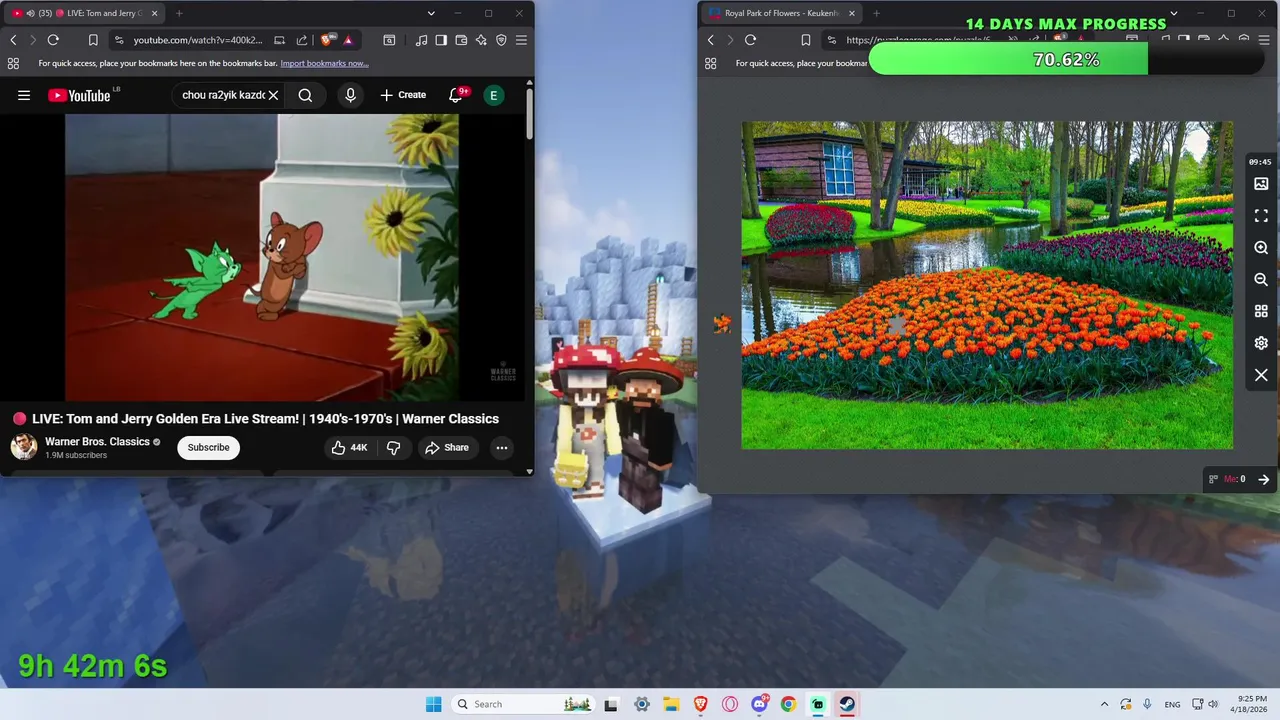This screenshot has height=720, width=1280.
Task: Go back in the puzzle browser window
Action: (711, 40)
